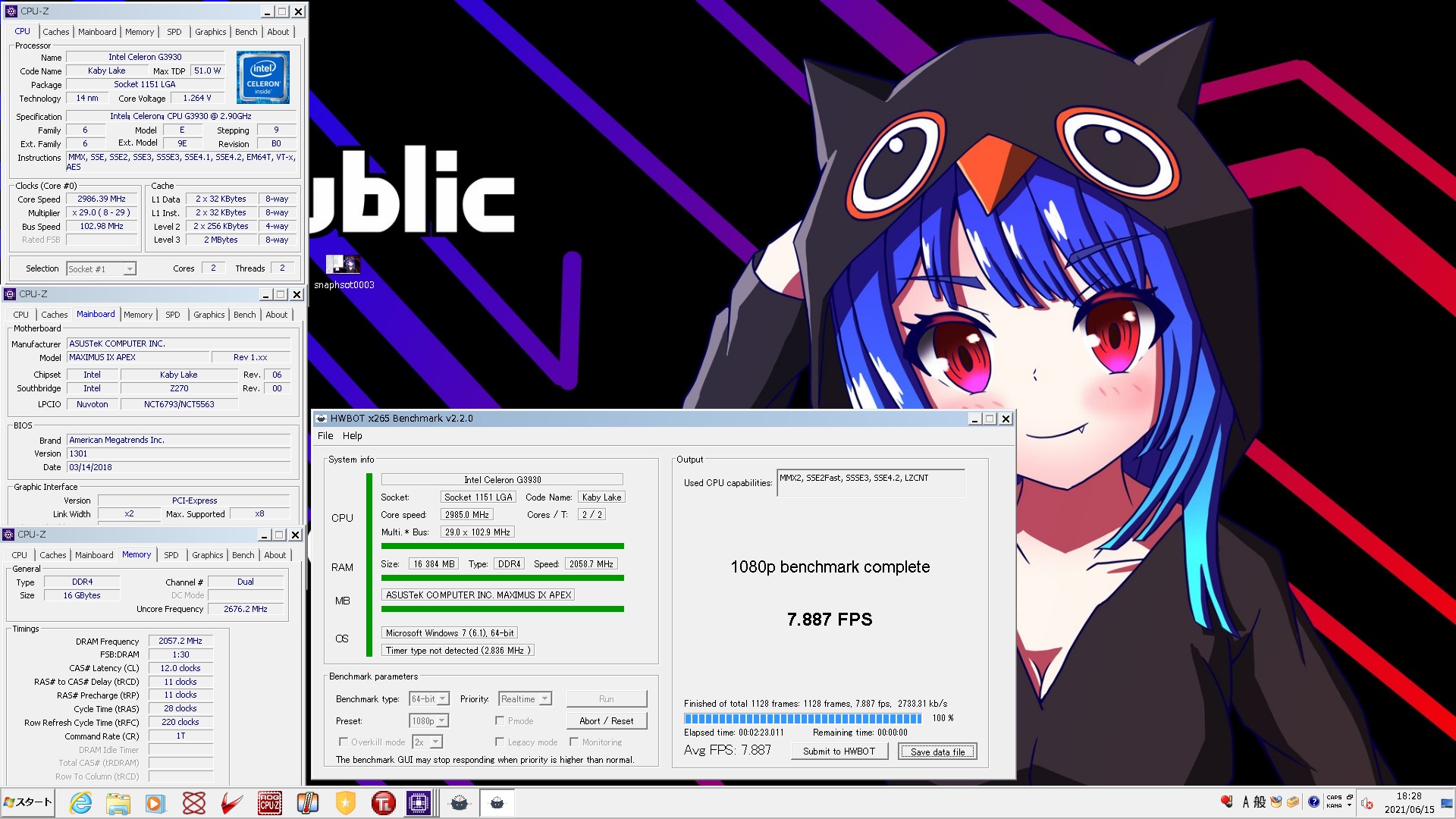Toggle the Overkill mode checkbox
The width and height of the screenshot is (1456, 819).
point(344,742)
